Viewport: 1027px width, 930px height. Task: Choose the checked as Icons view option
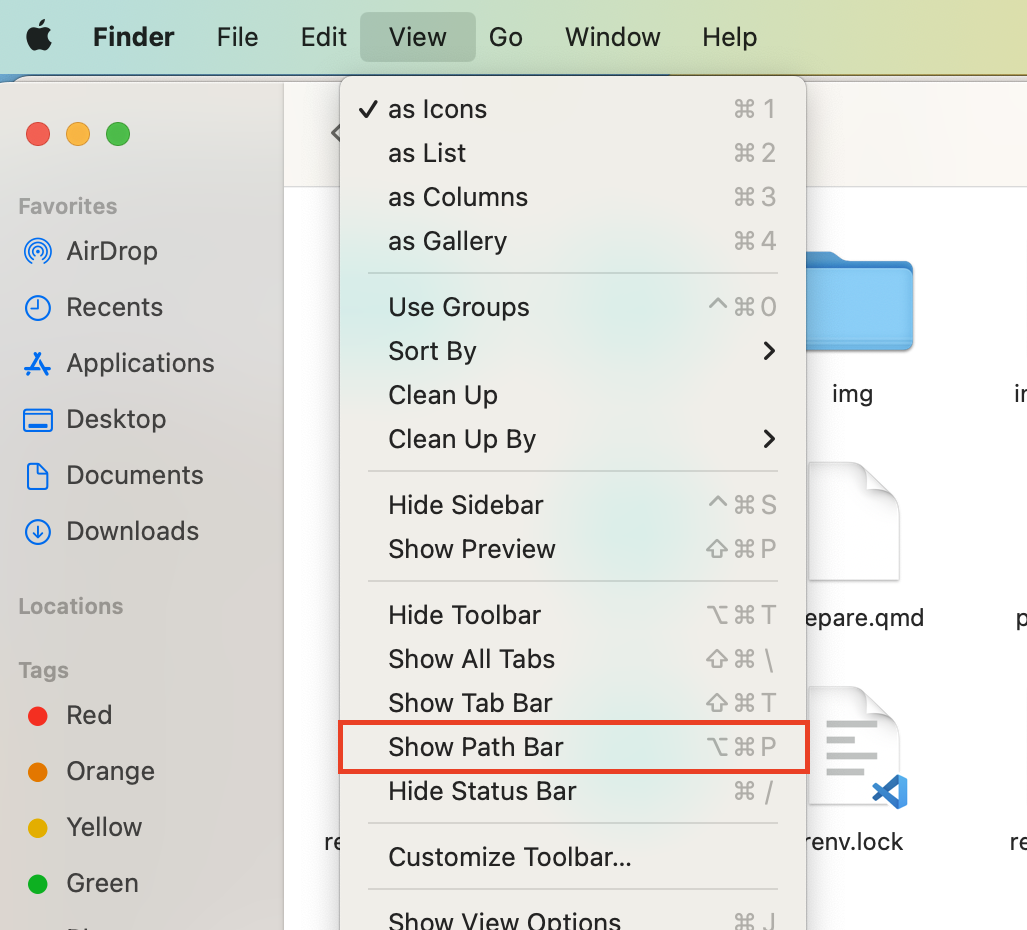(437, 109)
